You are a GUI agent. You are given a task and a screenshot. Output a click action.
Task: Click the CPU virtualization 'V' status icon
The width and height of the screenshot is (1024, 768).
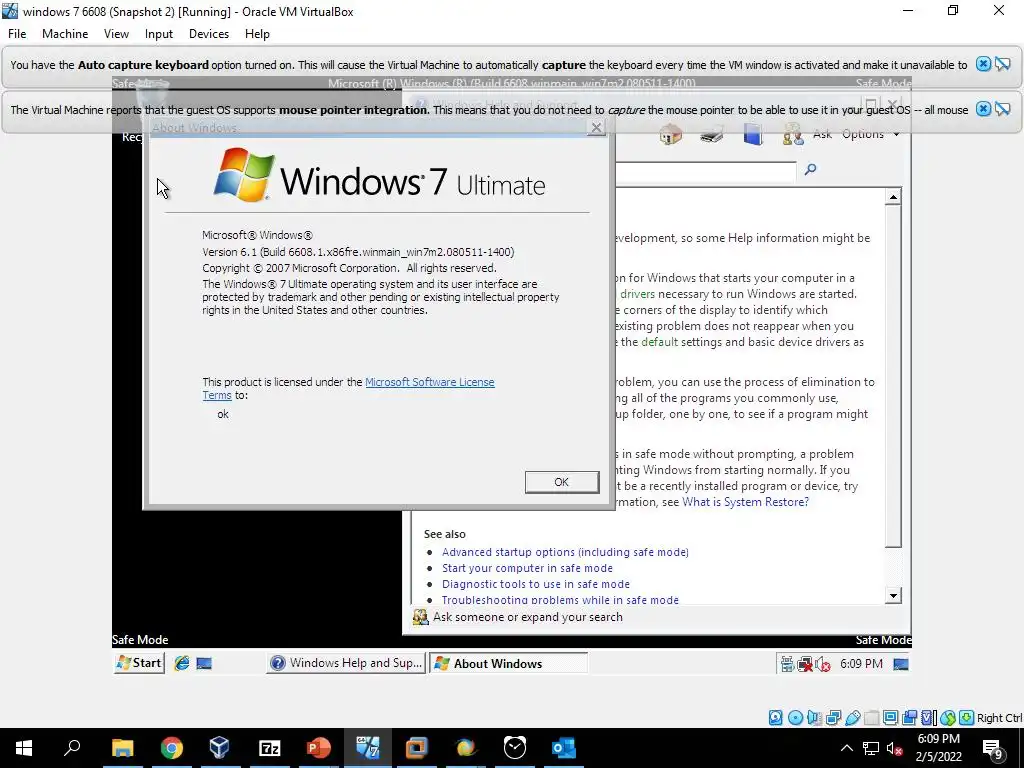929,718
